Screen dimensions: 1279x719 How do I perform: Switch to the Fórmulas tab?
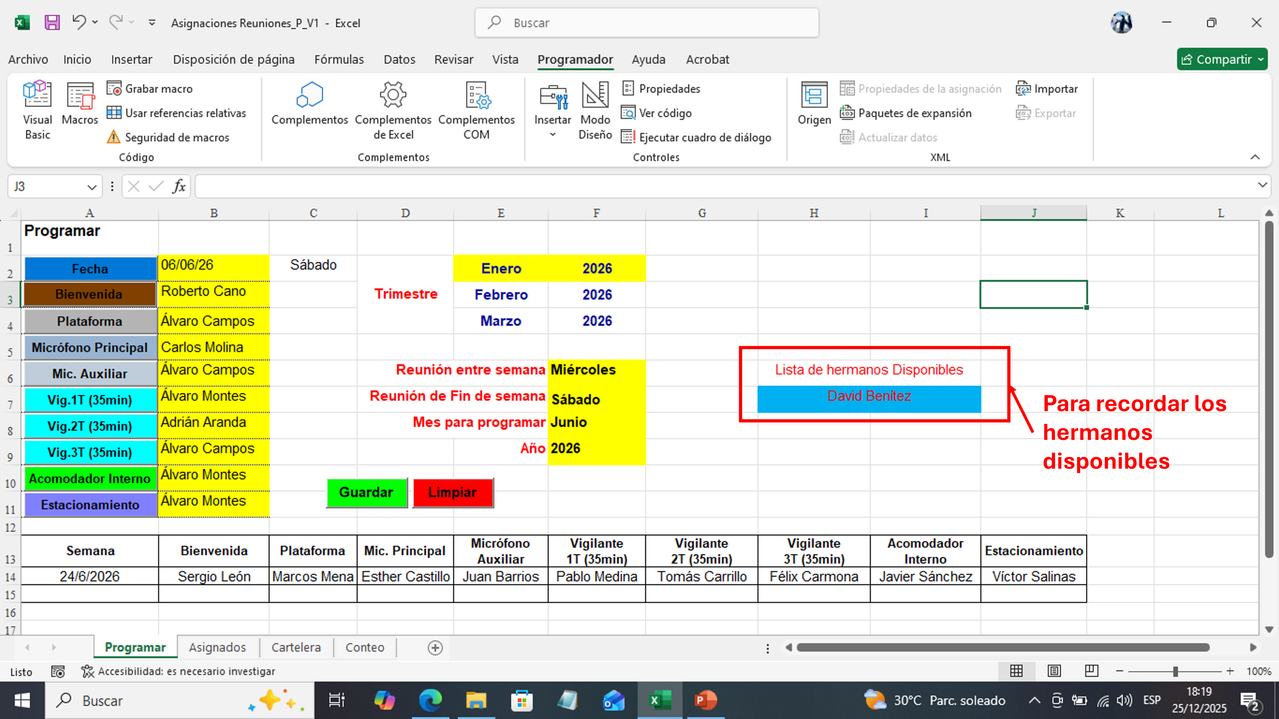(339, 59)
